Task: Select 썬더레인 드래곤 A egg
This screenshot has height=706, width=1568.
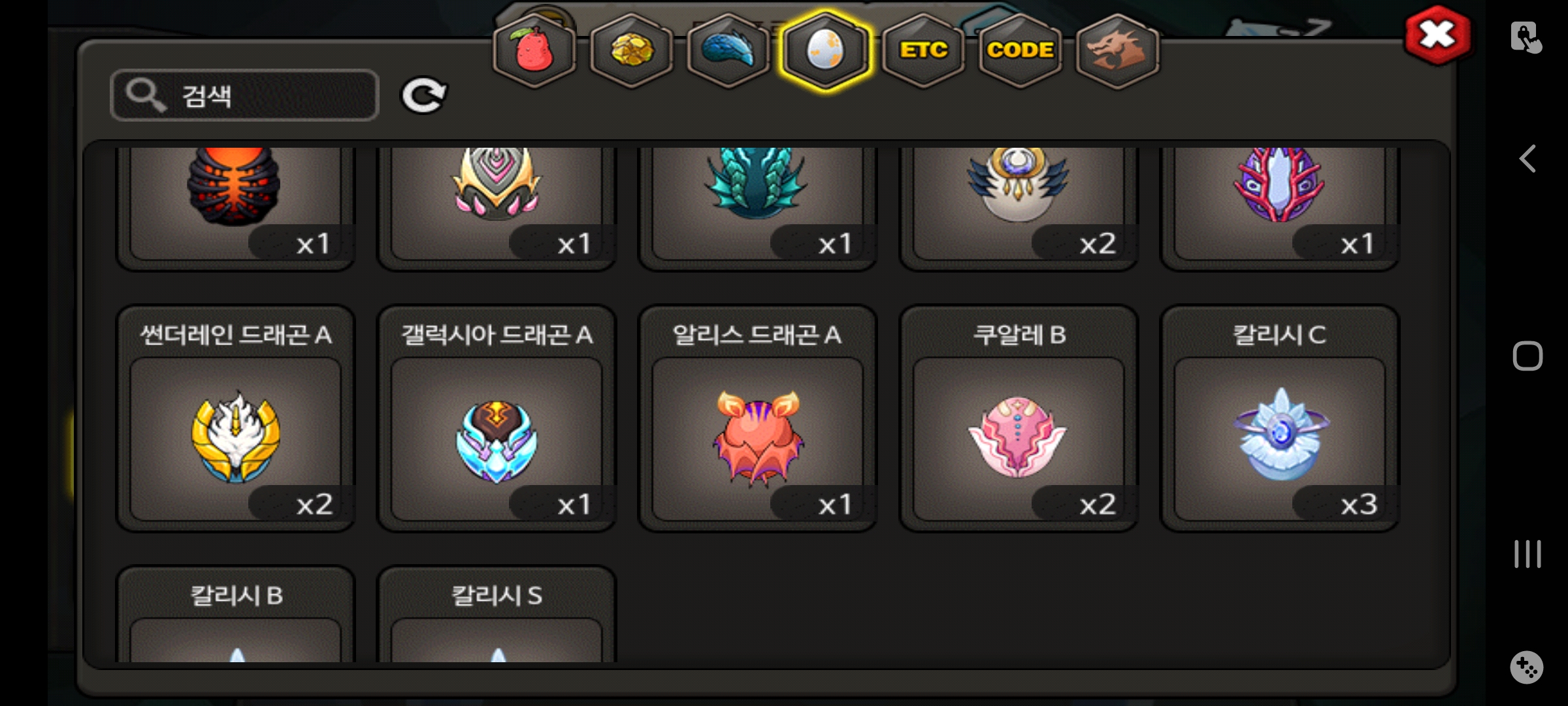Action: tap(235, 418)
